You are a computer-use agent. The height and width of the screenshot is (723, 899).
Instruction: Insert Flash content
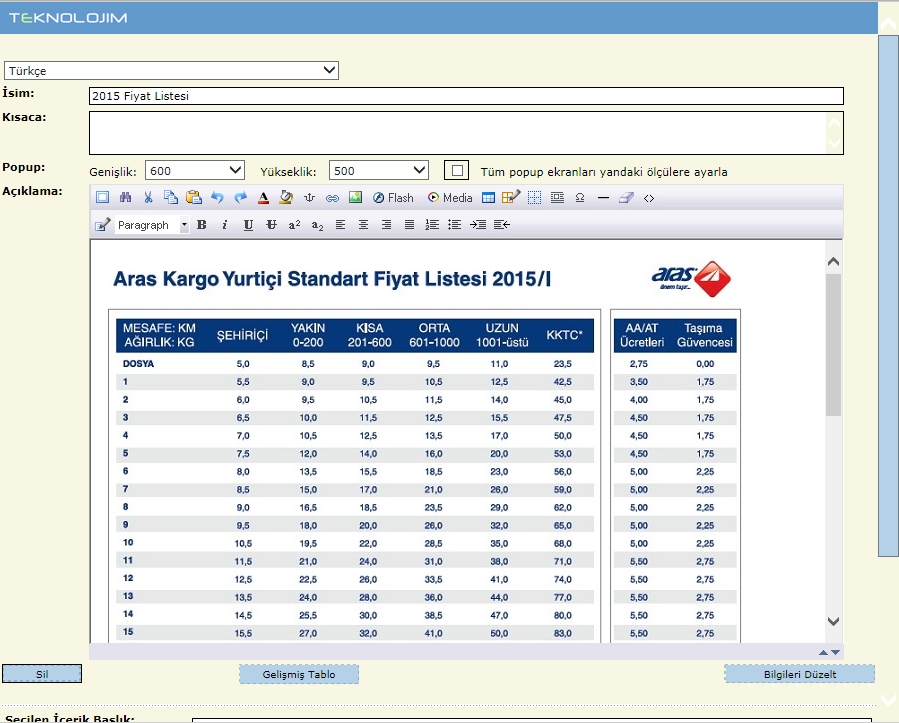393,198
